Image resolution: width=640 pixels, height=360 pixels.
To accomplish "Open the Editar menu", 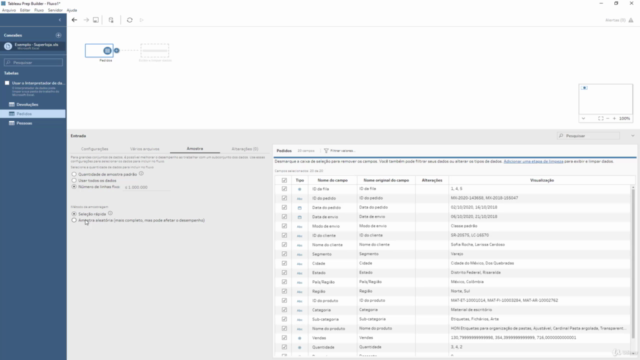I will point(25,10).
